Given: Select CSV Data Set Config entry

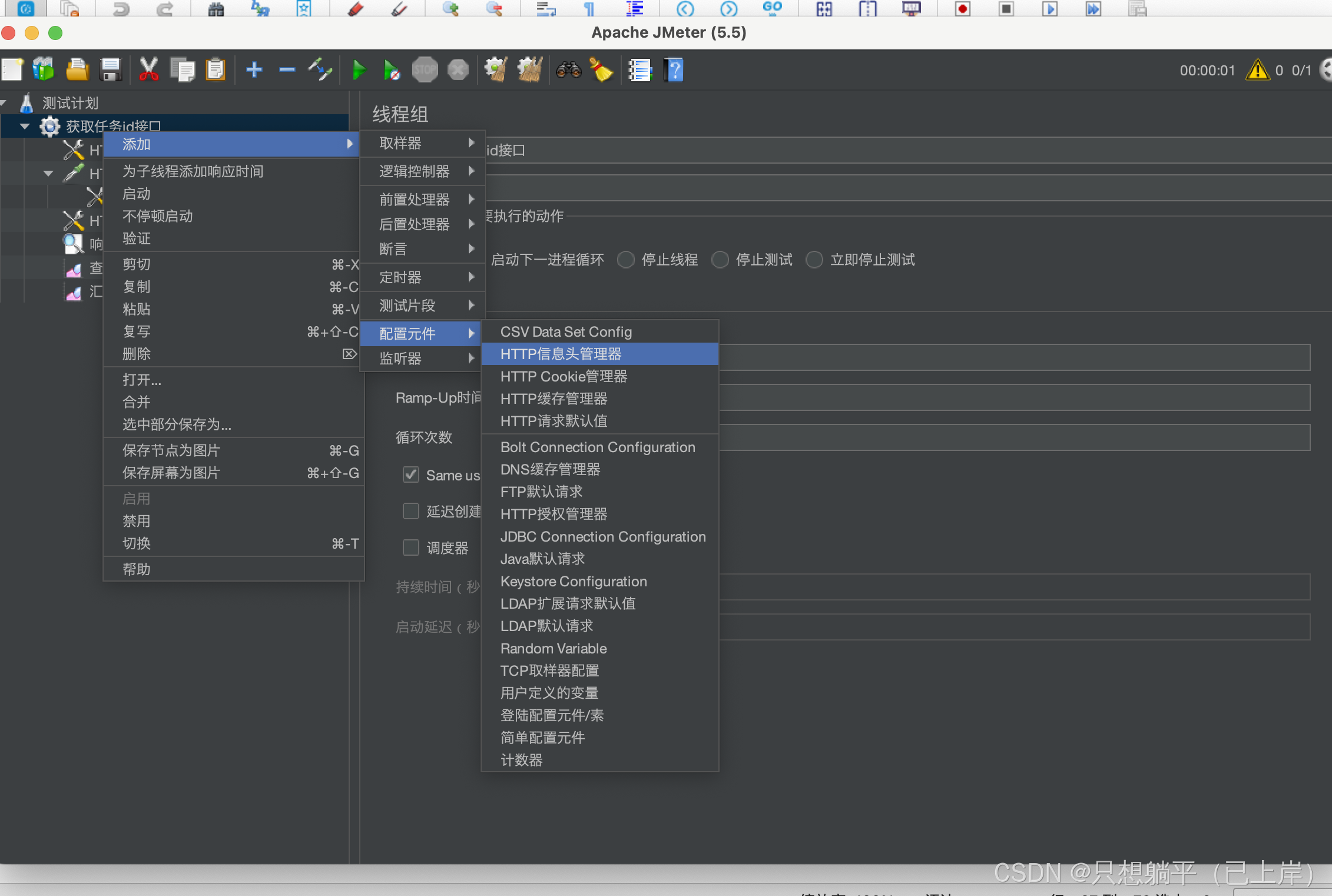Looking at the screenshot, I should pyautogui.click(x=565, y=331).
